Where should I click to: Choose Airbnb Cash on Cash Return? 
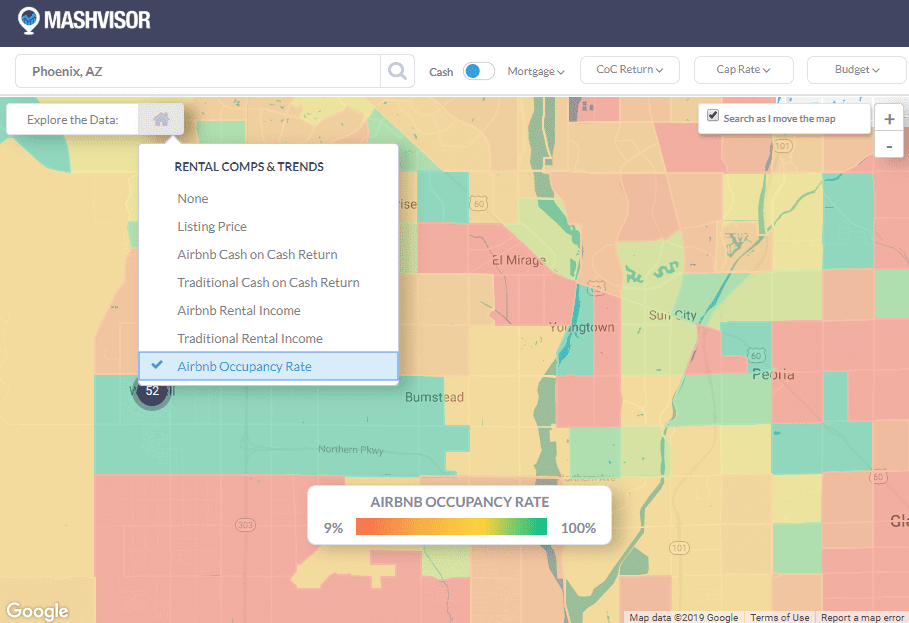(257, 255)
